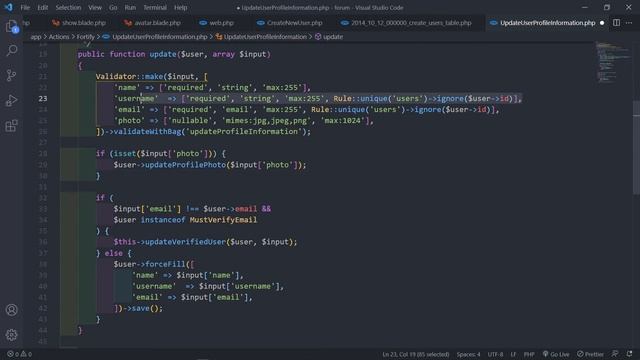
Task: Show errors and warnings in status bar
Action: tap(19, 354)
